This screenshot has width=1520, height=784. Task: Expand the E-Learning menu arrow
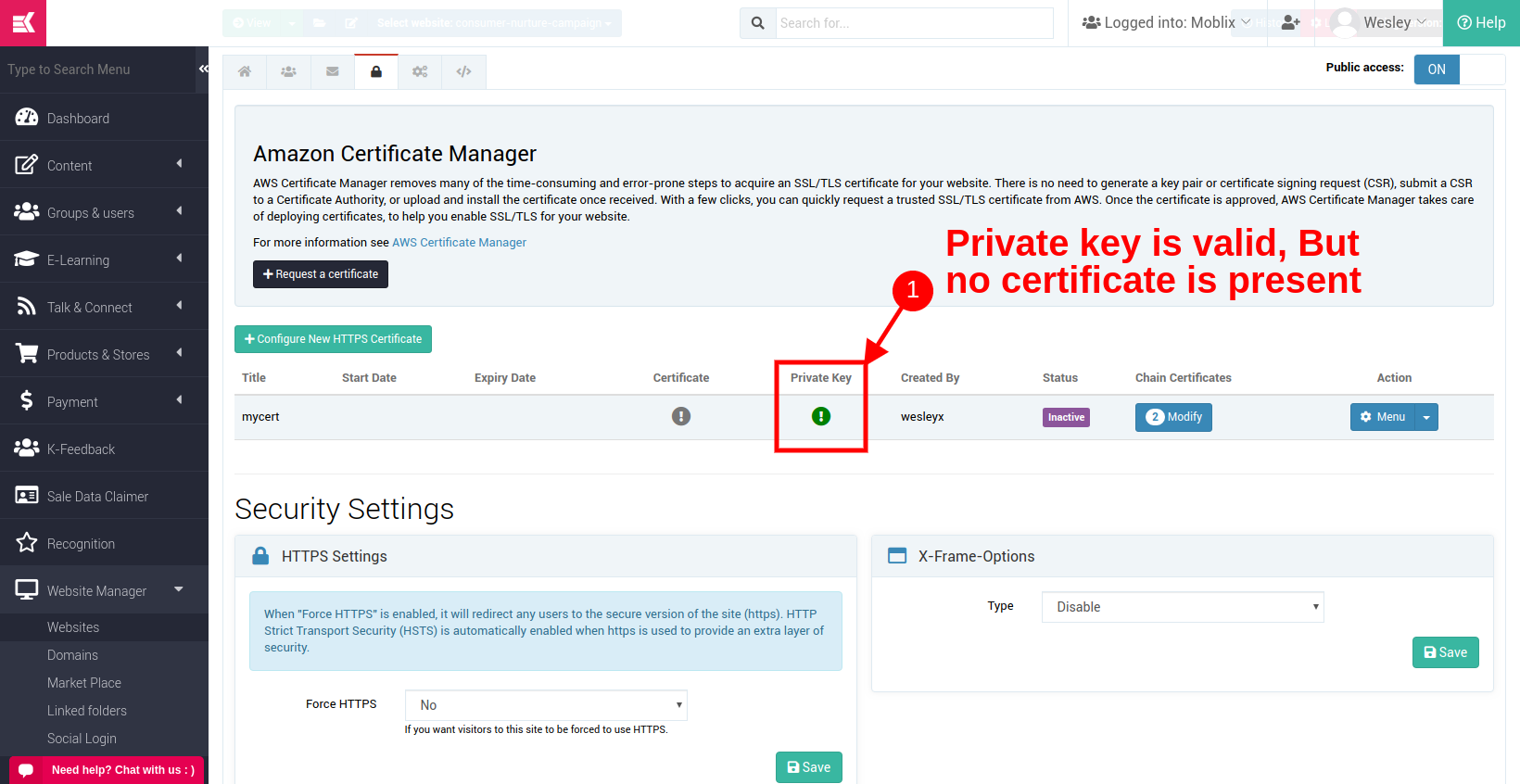179,259
